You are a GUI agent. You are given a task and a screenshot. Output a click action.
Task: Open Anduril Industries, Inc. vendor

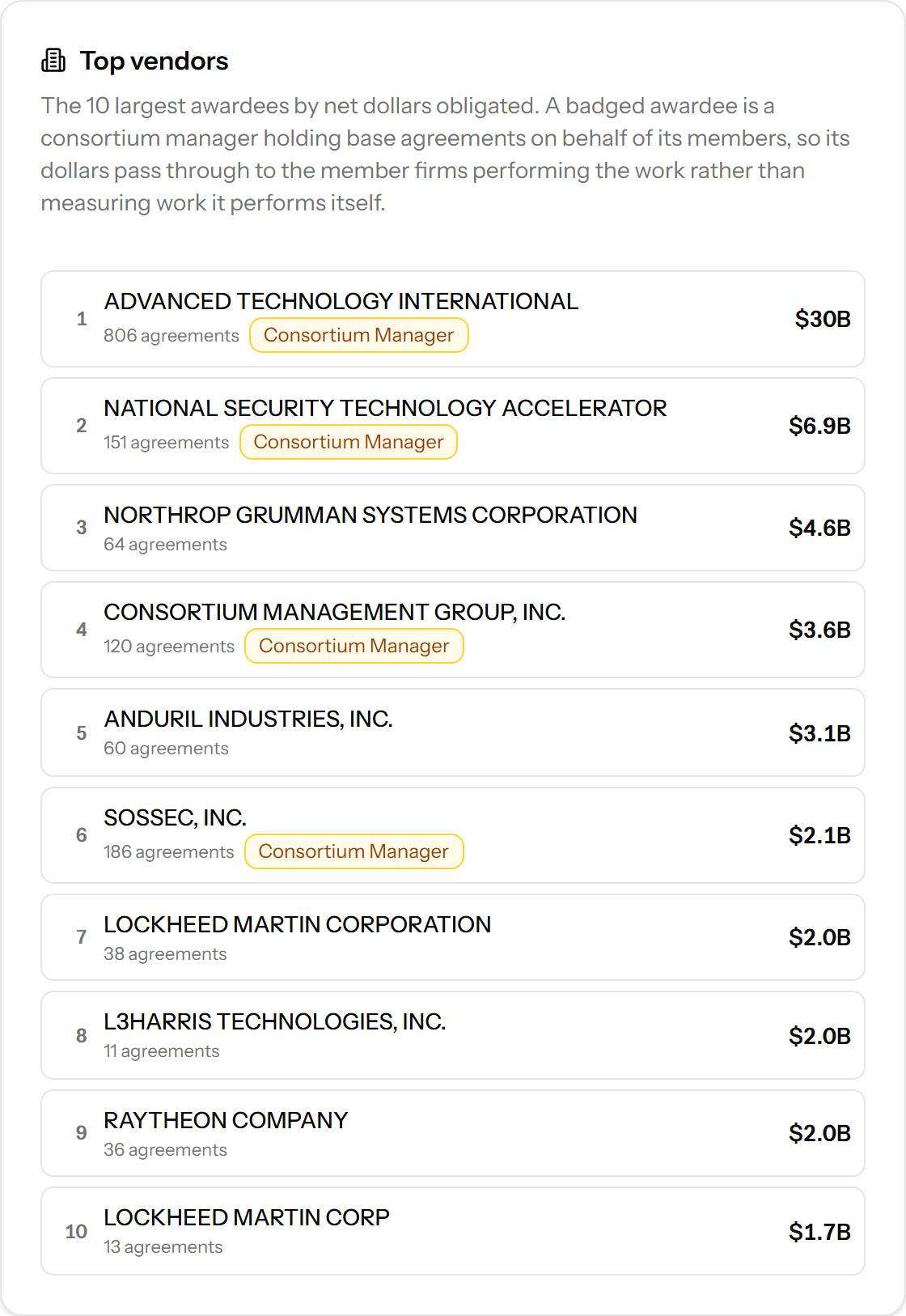pyautogui.click(x=453, y=732)
